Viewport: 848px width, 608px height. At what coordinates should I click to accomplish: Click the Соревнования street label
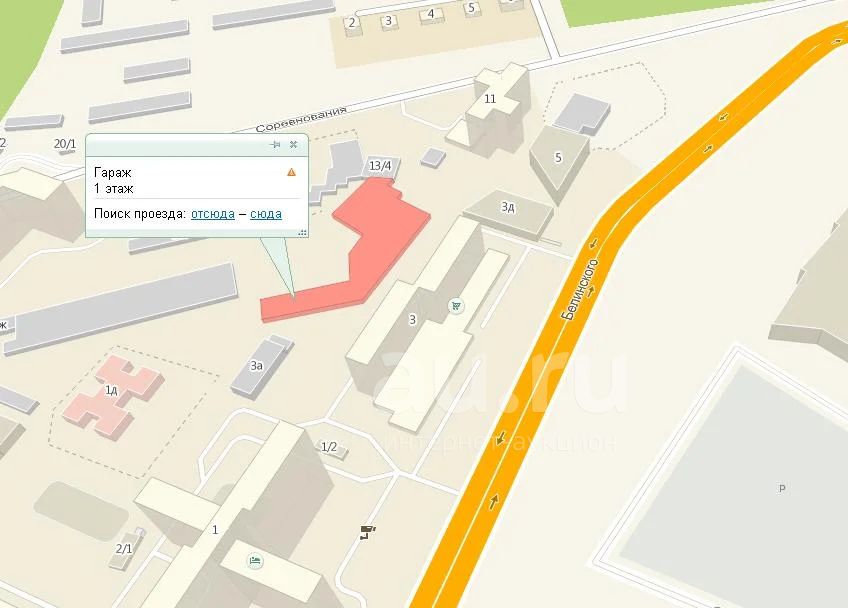click(x=301, y=120)
